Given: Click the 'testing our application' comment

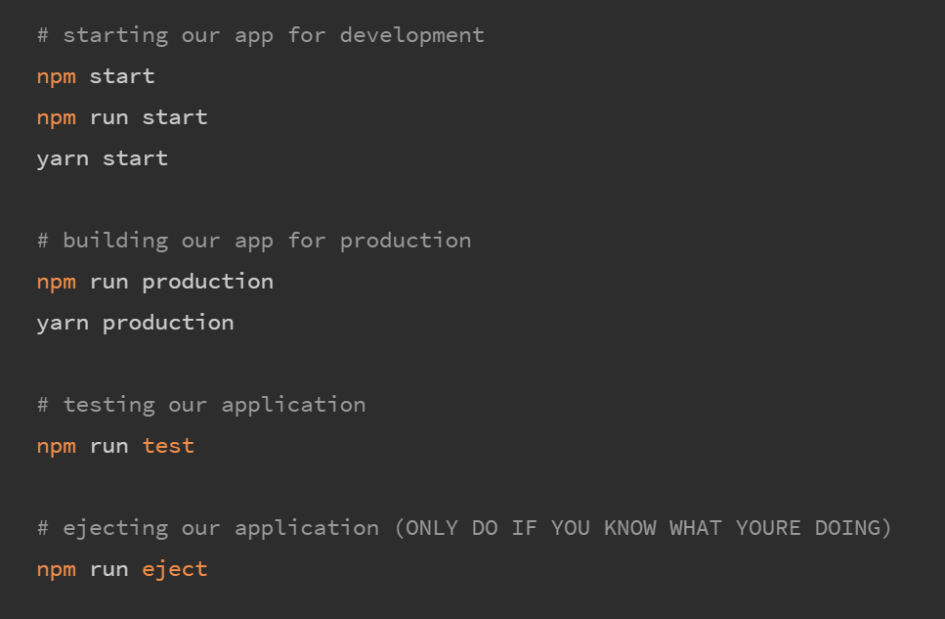Looking at the screenshot, I should click(201, 405).
